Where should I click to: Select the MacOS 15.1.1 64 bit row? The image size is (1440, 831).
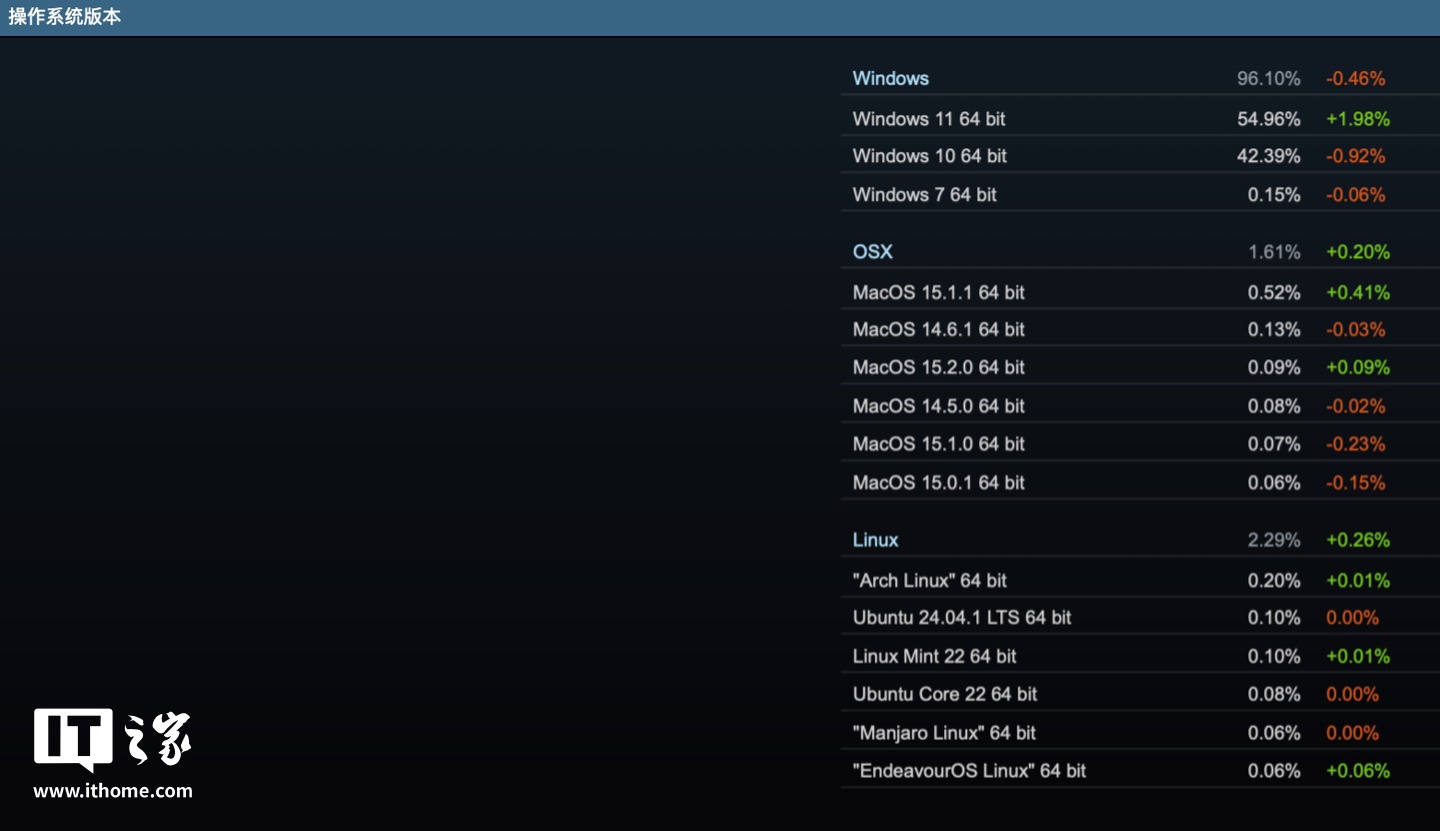coord(1140,292)
